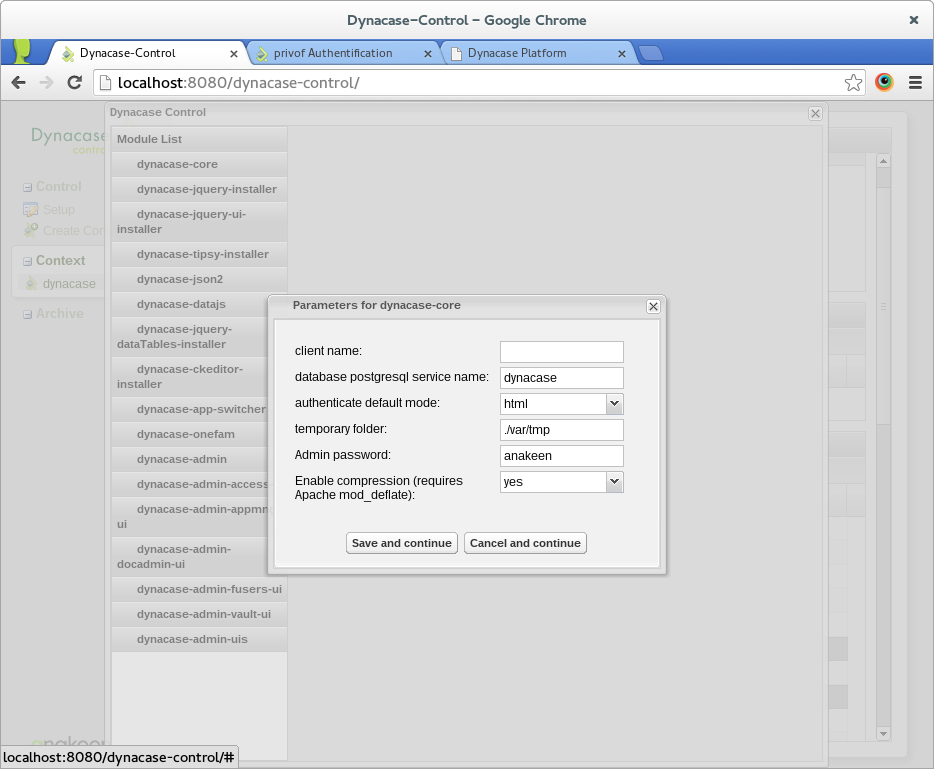Edit the database postgresql service name field
The image size is (934, 769).
[562, 378]
